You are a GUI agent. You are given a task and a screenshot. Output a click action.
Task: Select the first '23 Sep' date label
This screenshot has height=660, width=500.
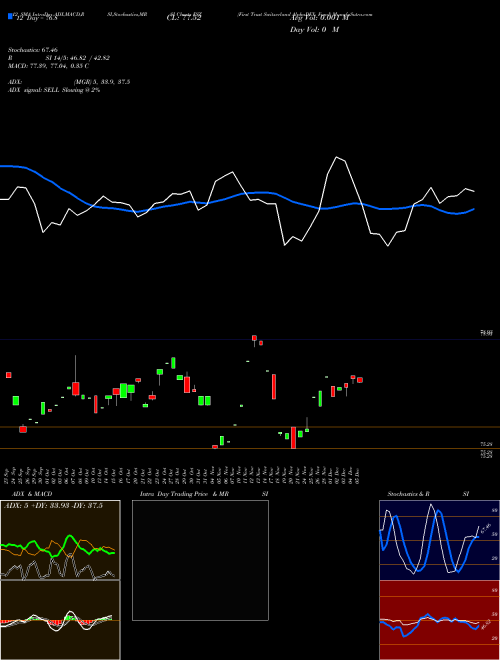7,475
